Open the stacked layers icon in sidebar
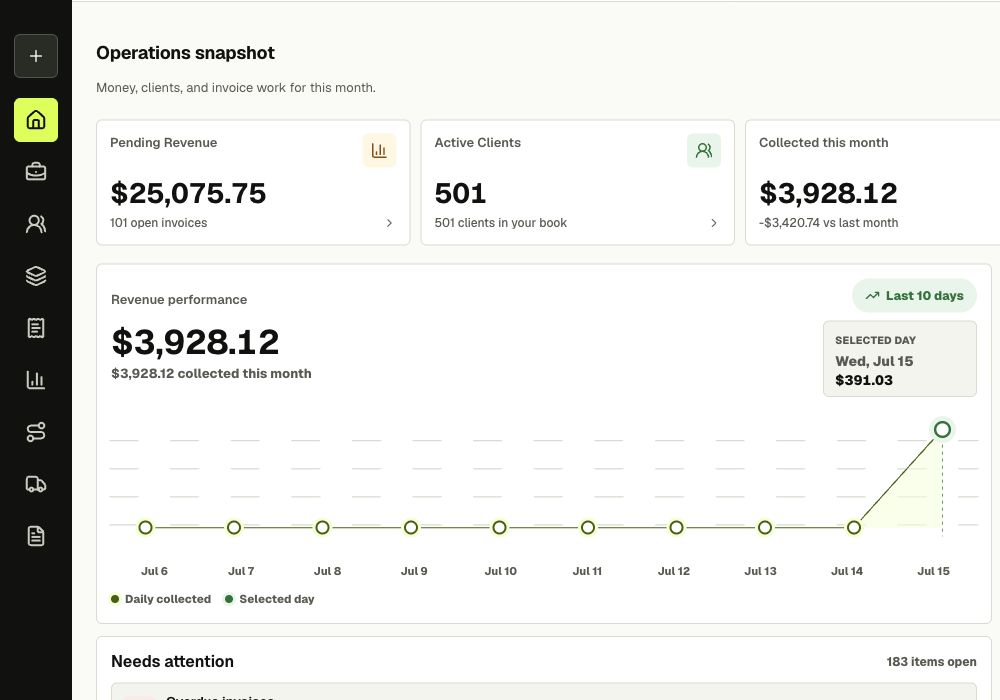Viewport: 1000px width, 700px height. click(36, 276)
